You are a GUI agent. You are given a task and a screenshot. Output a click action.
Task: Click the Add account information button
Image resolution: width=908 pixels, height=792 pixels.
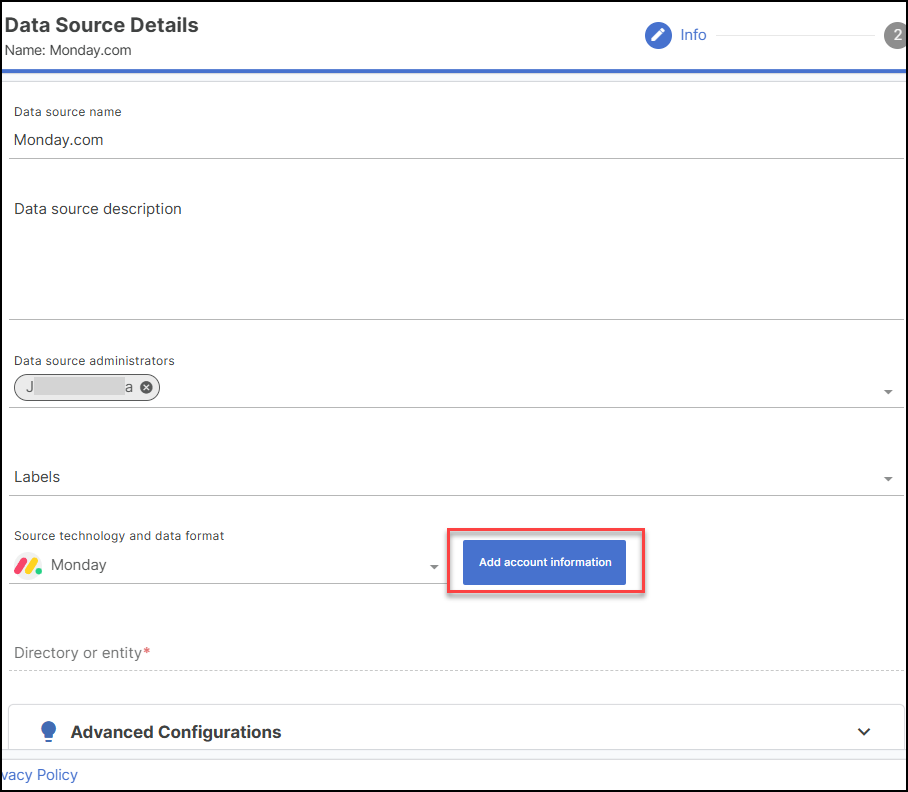pyautogui.click(x=544, y=562)
